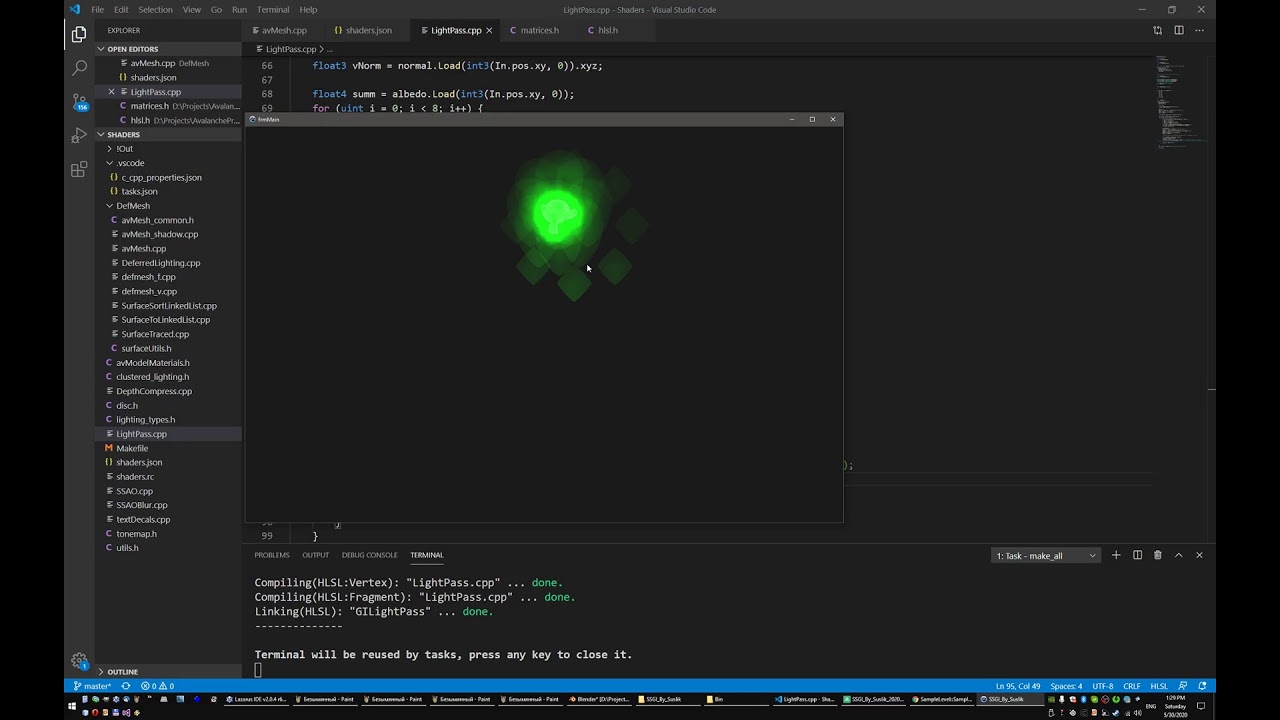Open the Extensions view

click(79, 169)
